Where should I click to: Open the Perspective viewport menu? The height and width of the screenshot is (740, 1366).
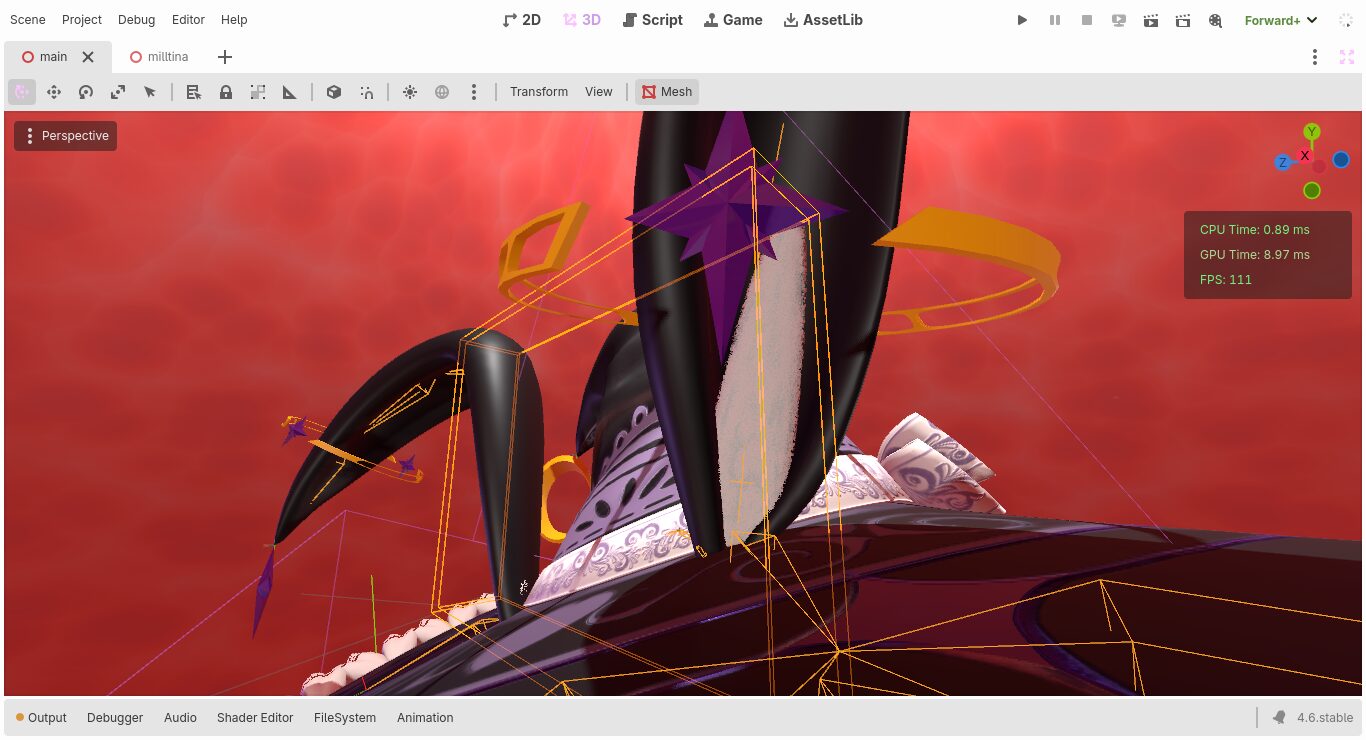pyautogui.click(x=66, y=136)
